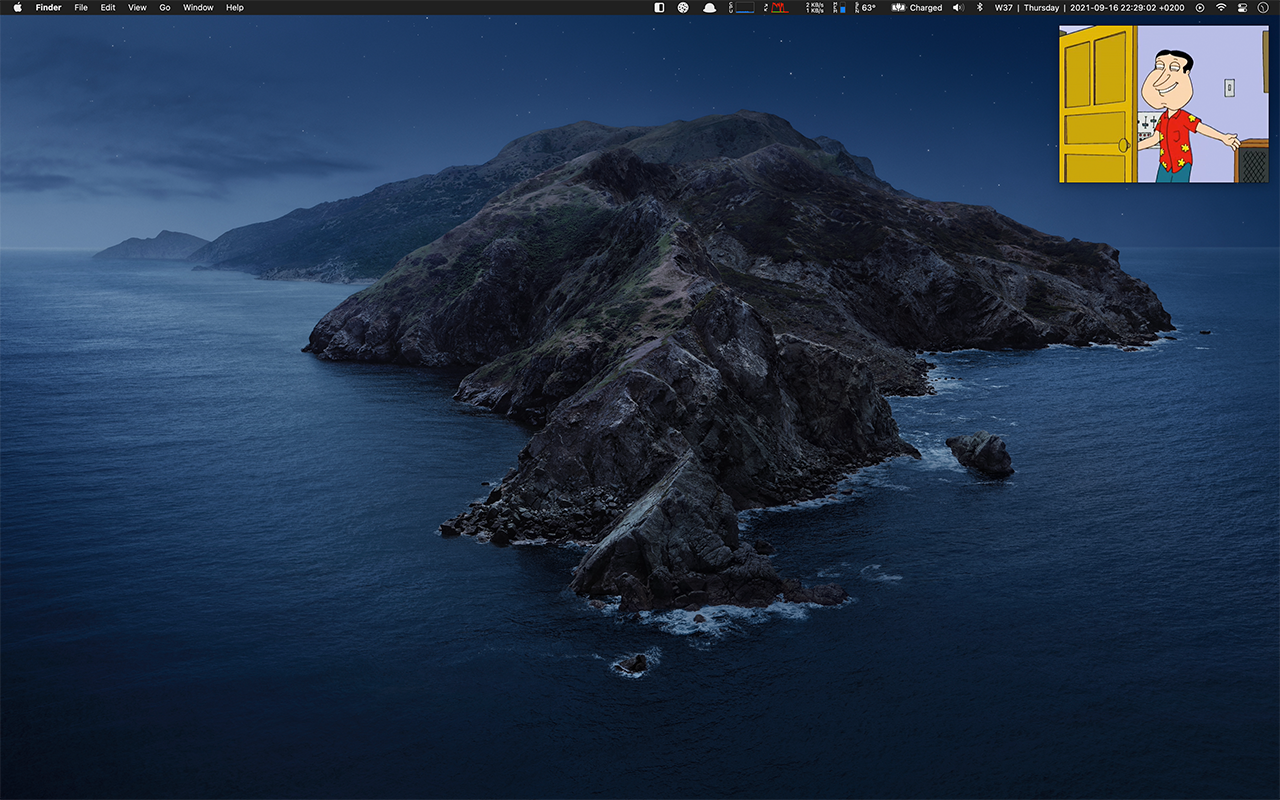Click the red network activity graph icon
1280x800 pixels.
point(780,8)
